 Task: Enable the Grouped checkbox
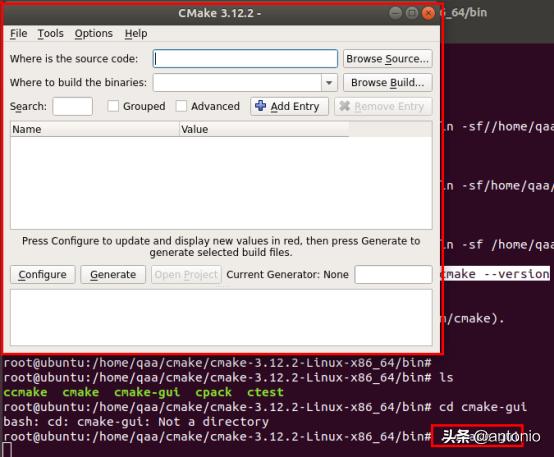pyautogui.click(x=113, y=106)
